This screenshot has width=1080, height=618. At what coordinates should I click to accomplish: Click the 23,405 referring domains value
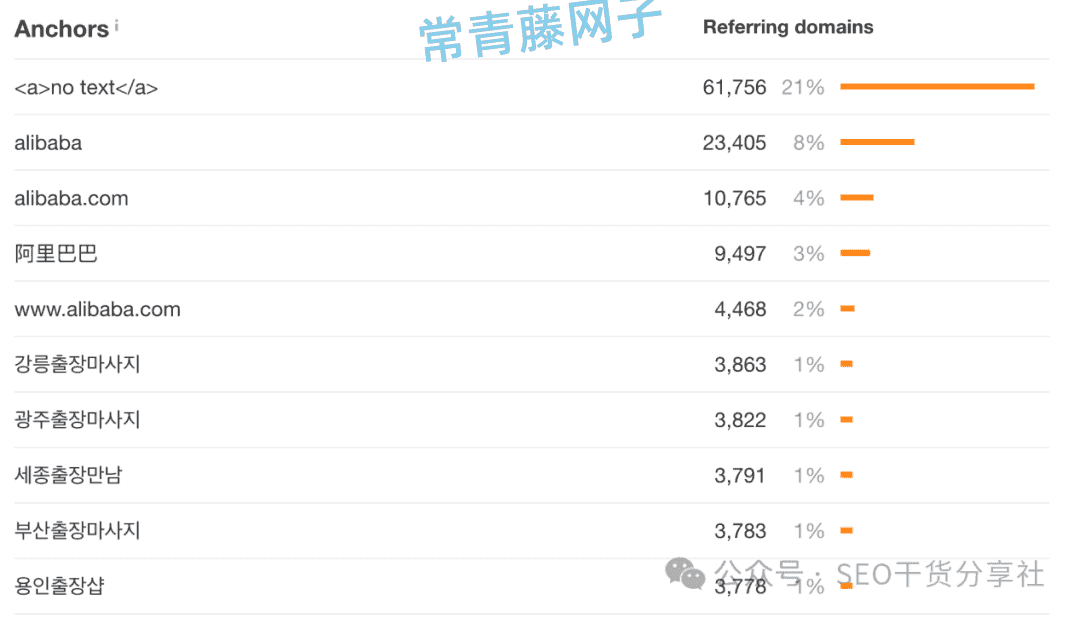pos(734,143)
